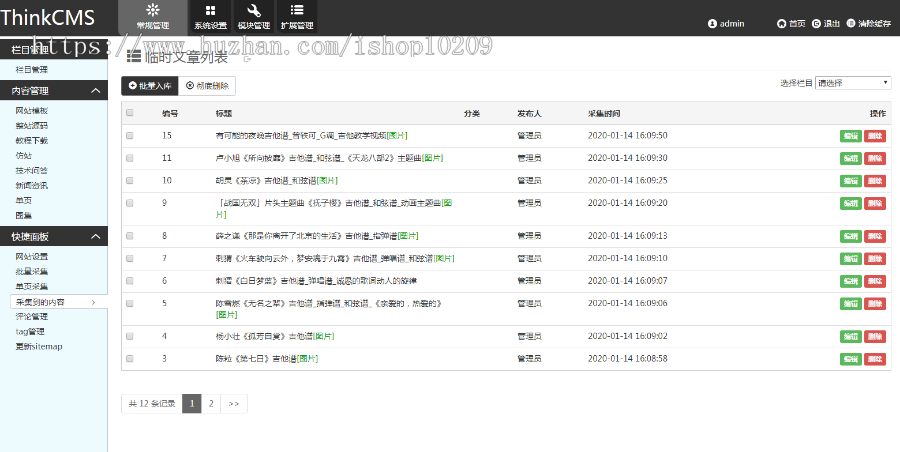900x452 pixels.
Task: Open the 请选择 column dropdown
Action: click(x=853, y=83)
